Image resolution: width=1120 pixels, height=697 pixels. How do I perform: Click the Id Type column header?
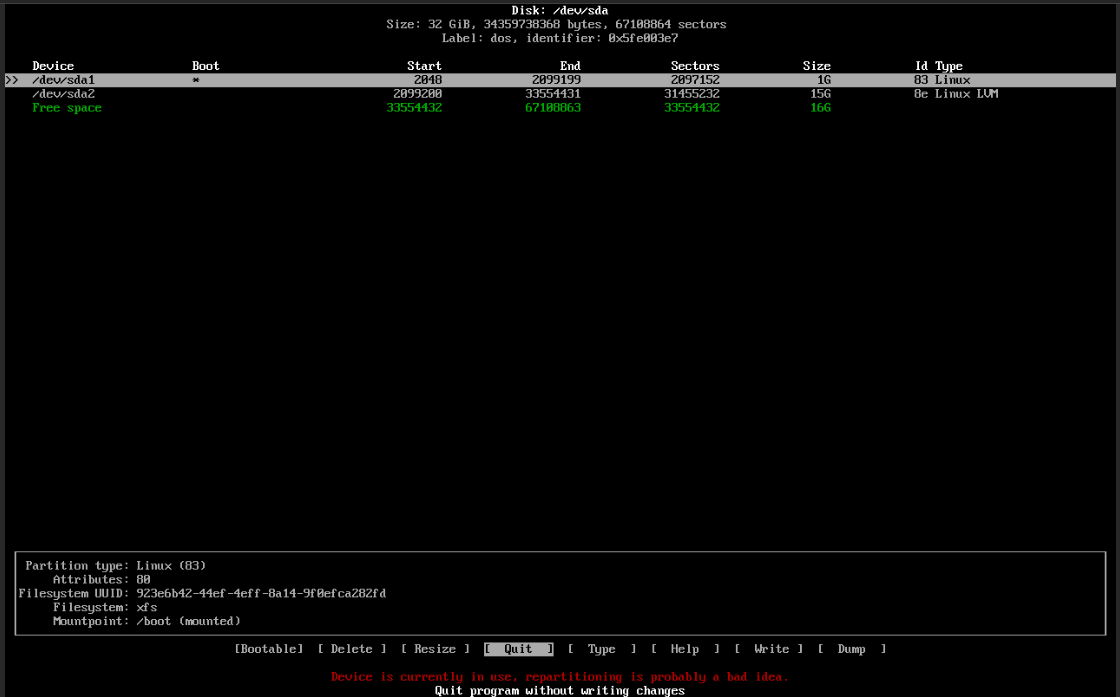(939, 66)
